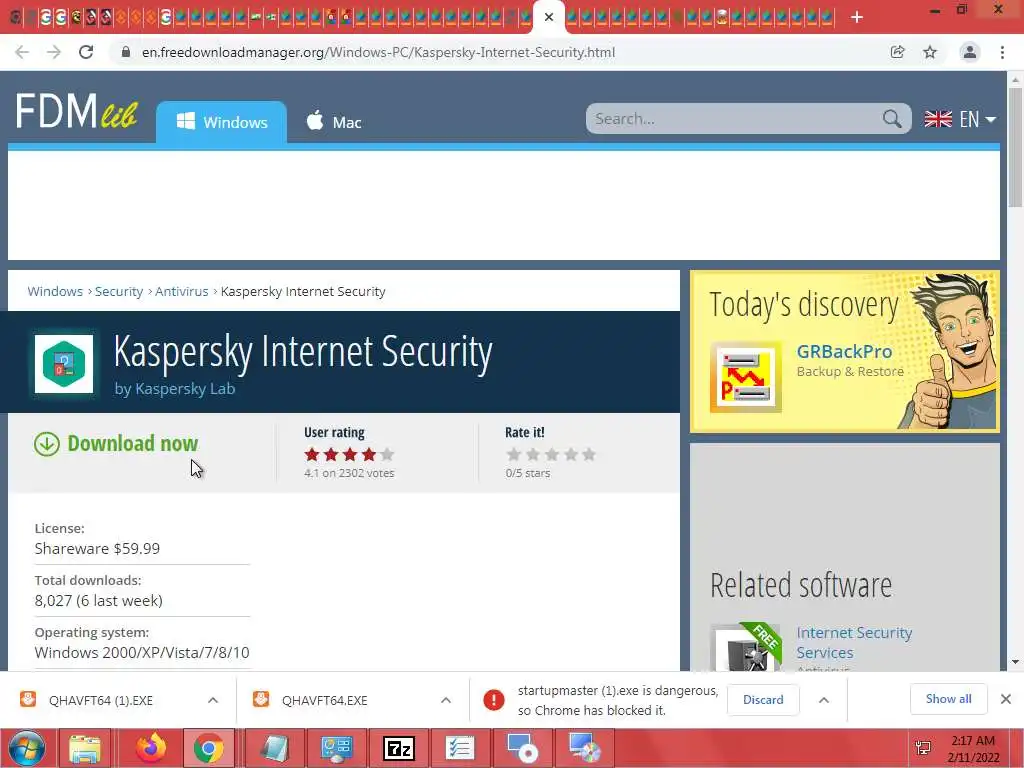Click the GRBackPro software icon
1024x768 pixels.
[x=746, y=377]
